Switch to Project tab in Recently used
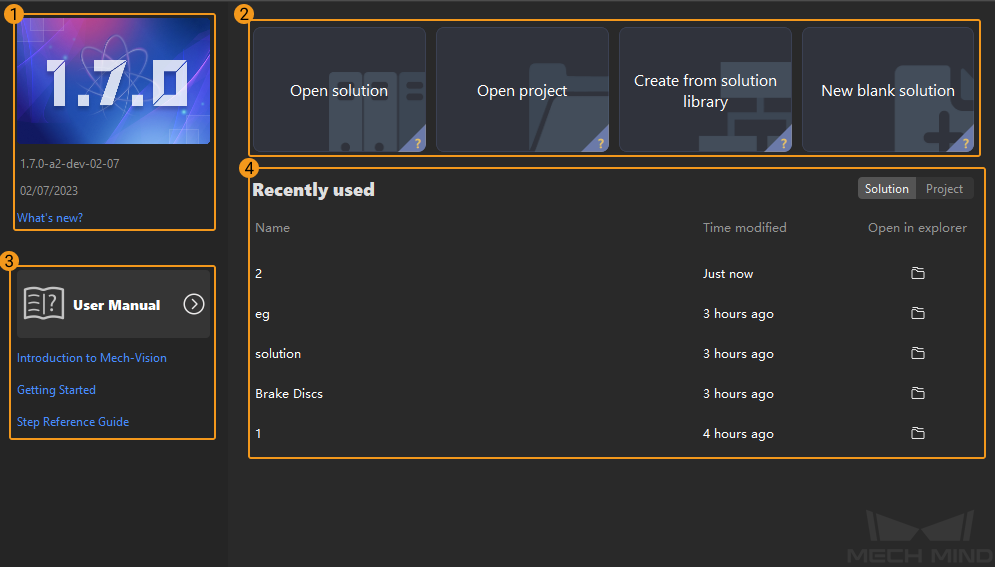This screenshot has height=567, width=995. (x=944, y=189)
